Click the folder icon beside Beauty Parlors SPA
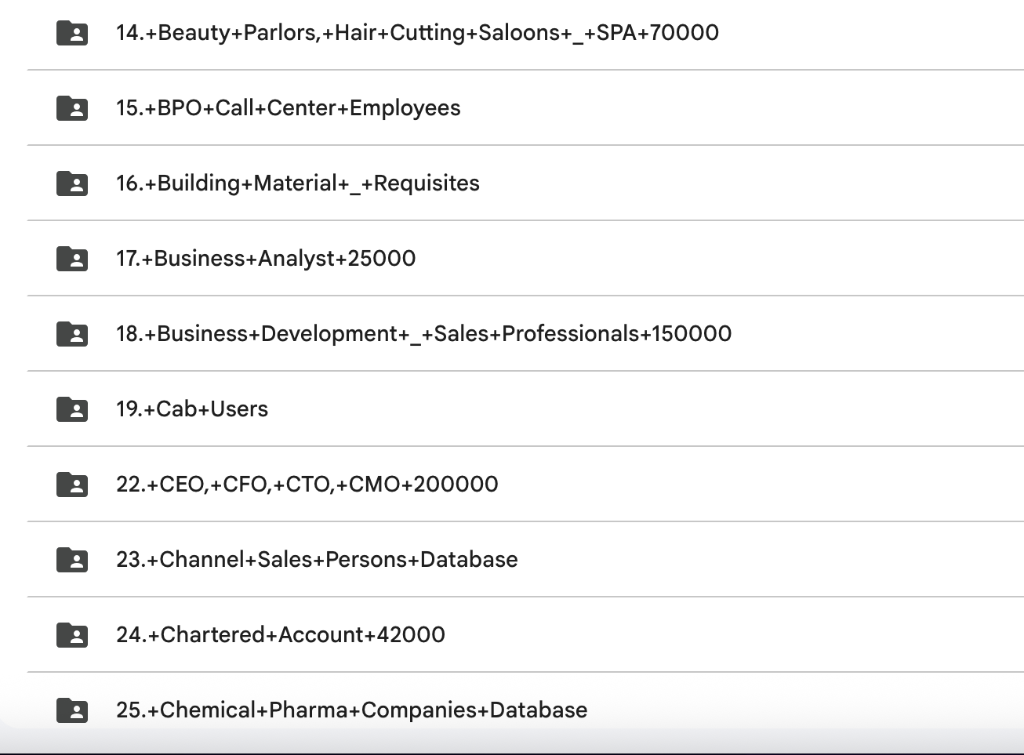The height and width of the screenshot is (755, 1024). click(72, 32)
